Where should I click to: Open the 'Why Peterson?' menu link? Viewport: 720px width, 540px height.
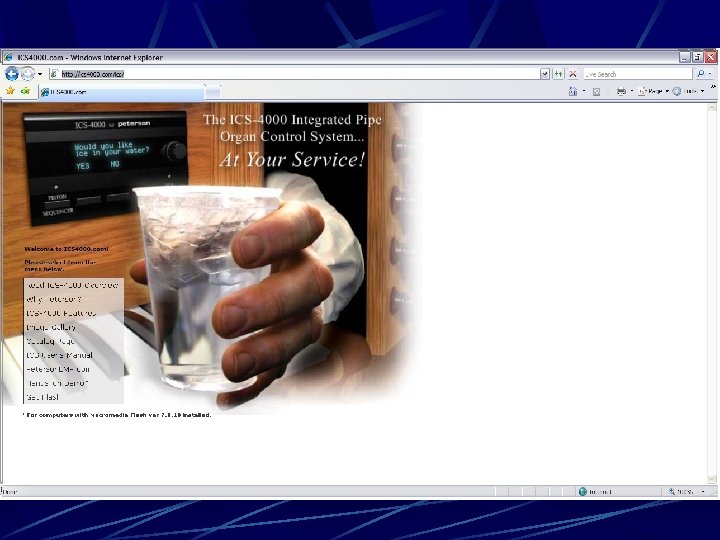click(54, 299)
